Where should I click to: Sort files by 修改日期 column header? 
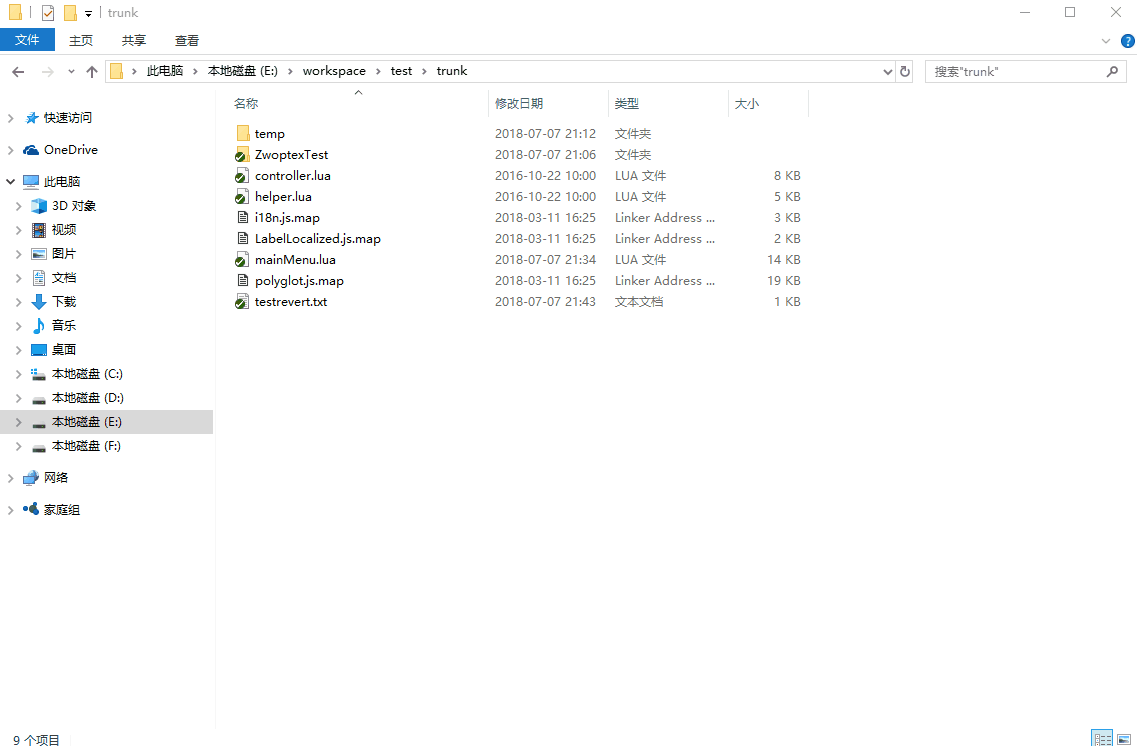click(x=519, y=104)
